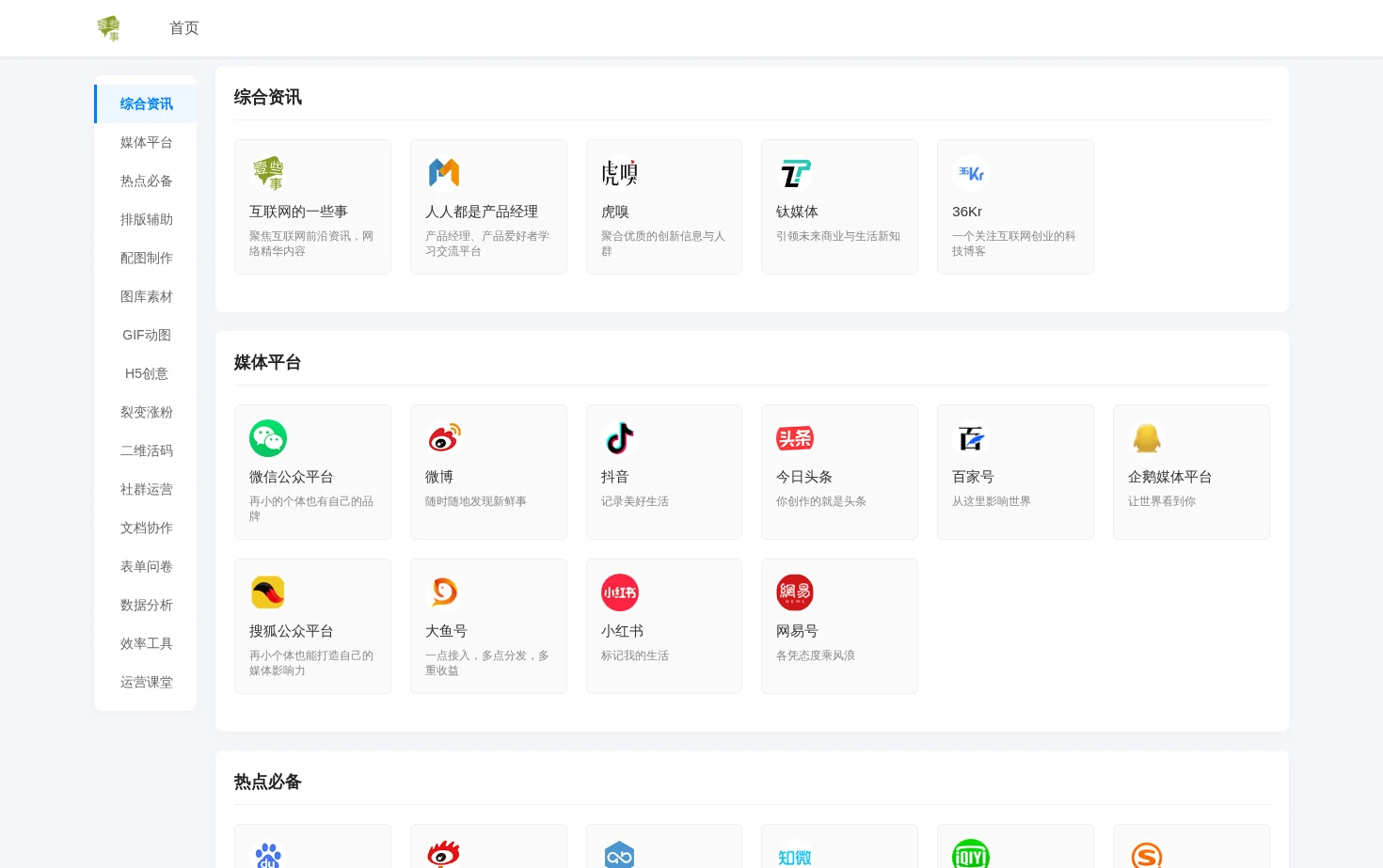Click the 人人都是产品经理 logo icon
1383x868 pixels.
coord(444,173)
